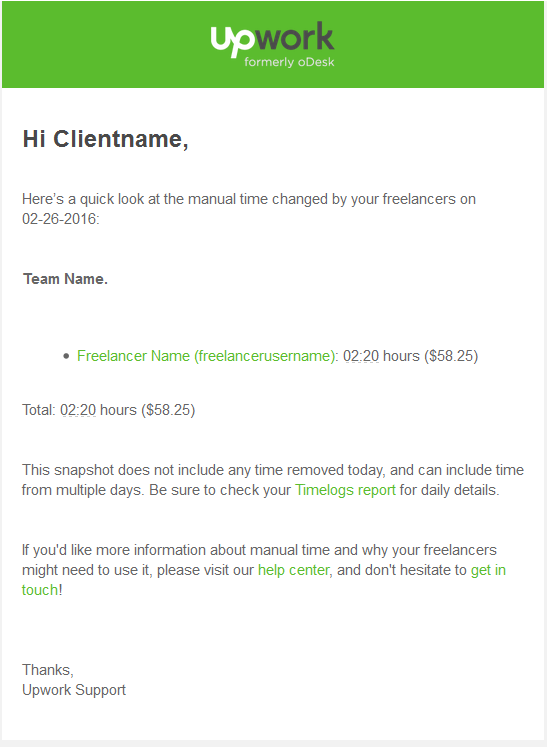Click the ($58.25) amount beside freelancer name
The image size is (547, 747).
click(451, 356)
